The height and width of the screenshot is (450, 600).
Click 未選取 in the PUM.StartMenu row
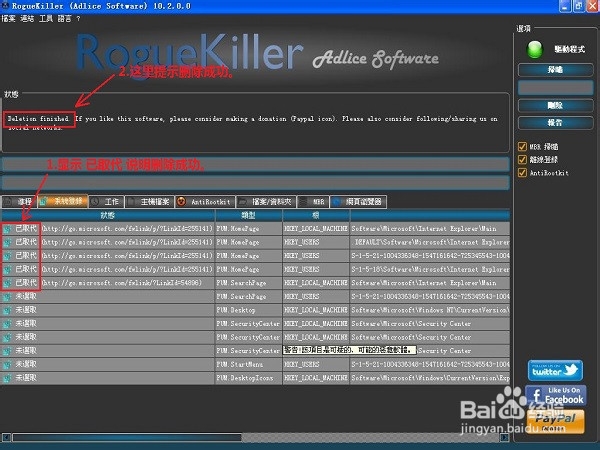(26, 364)
